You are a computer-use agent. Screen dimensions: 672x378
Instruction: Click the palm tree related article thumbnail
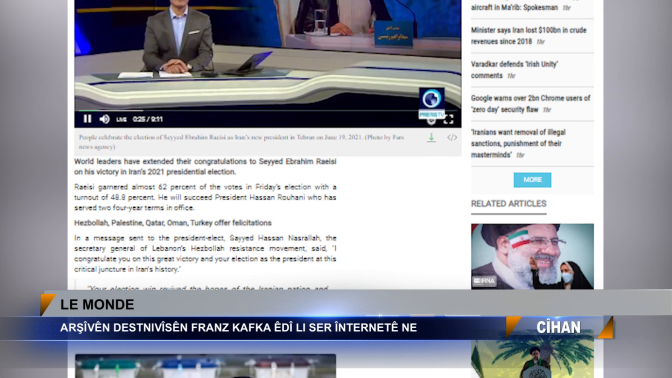tap(532, 359)
